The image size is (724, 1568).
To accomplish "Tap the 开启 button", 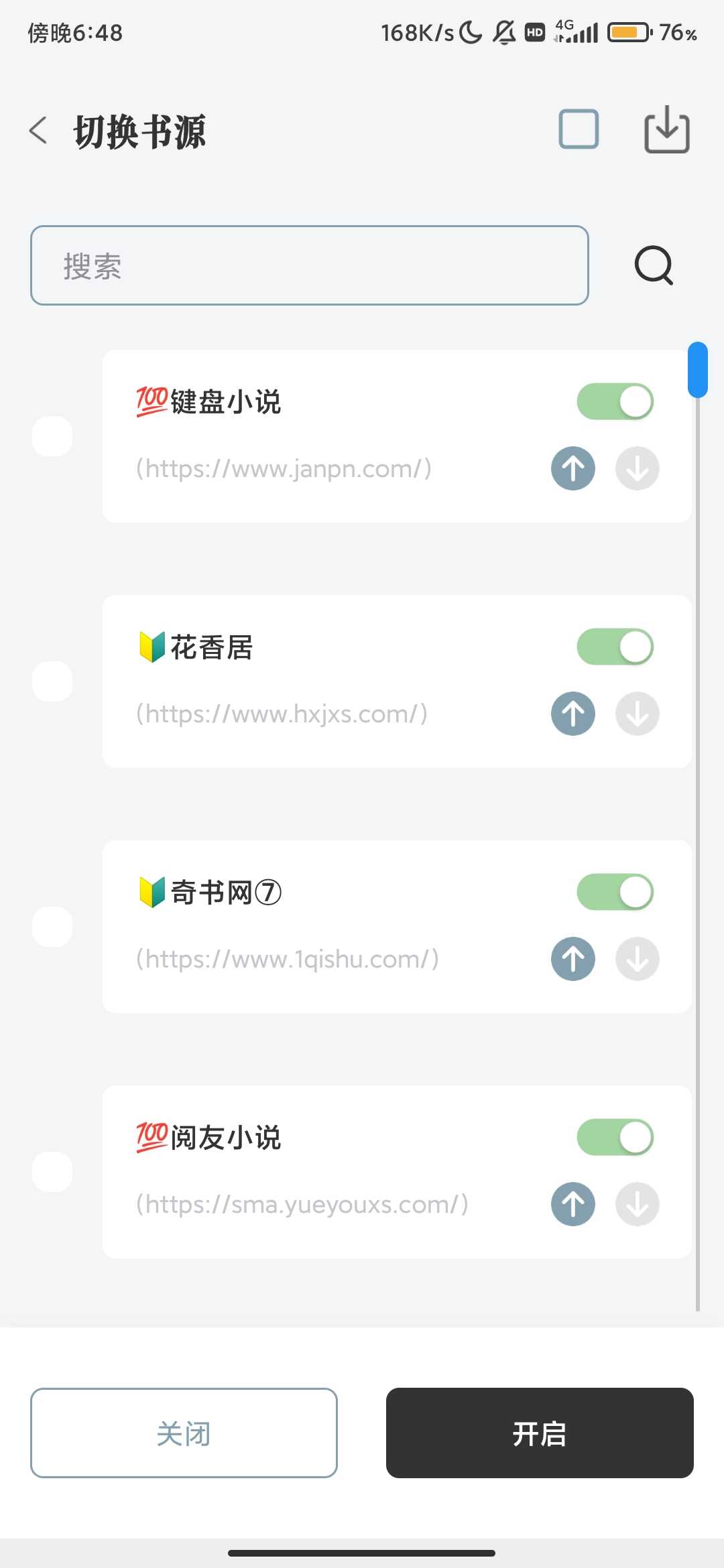I will tap(540, 1433).
